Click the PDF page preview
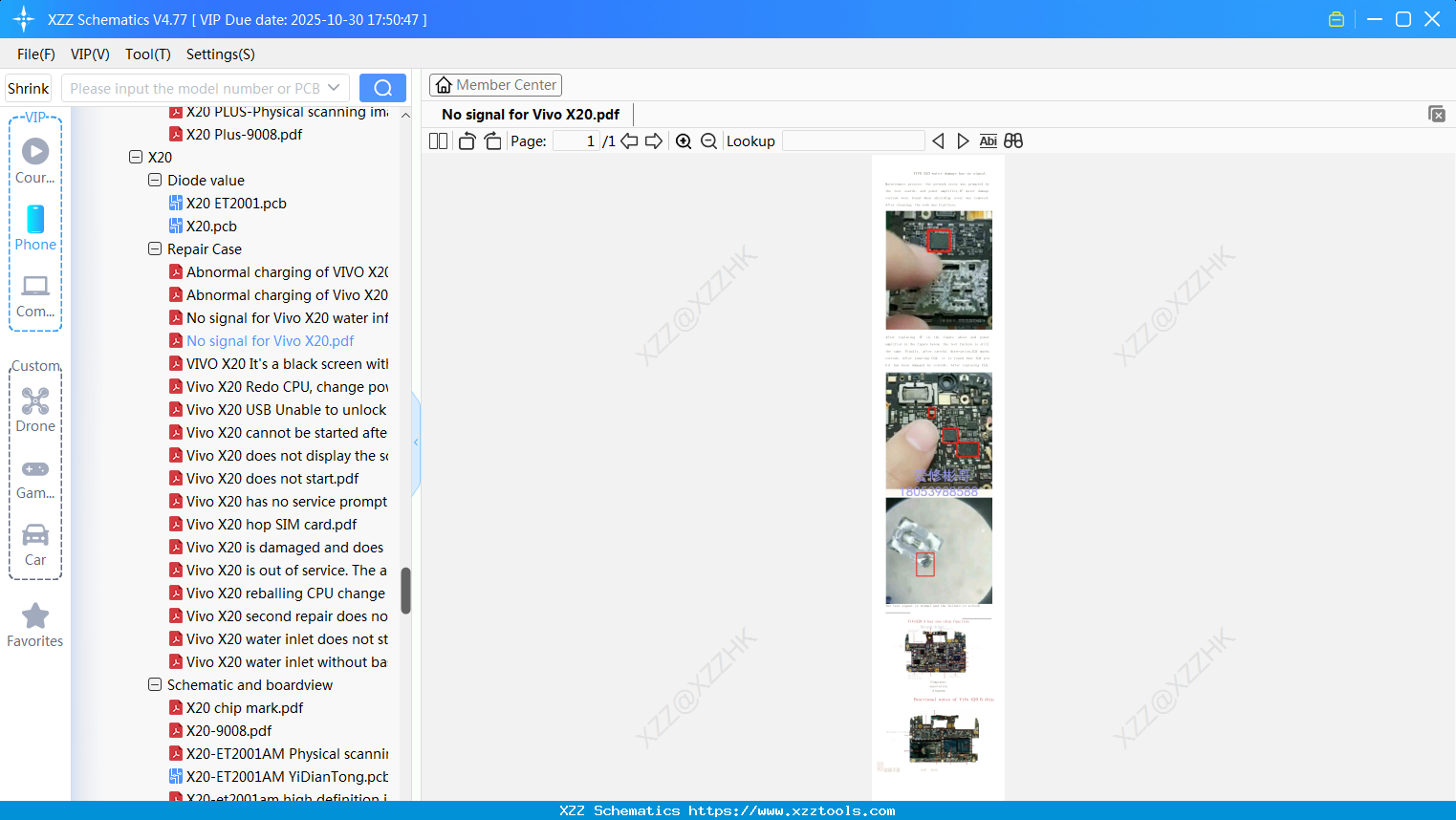This screenshot has height=820, width=1456. pos(938,478)
